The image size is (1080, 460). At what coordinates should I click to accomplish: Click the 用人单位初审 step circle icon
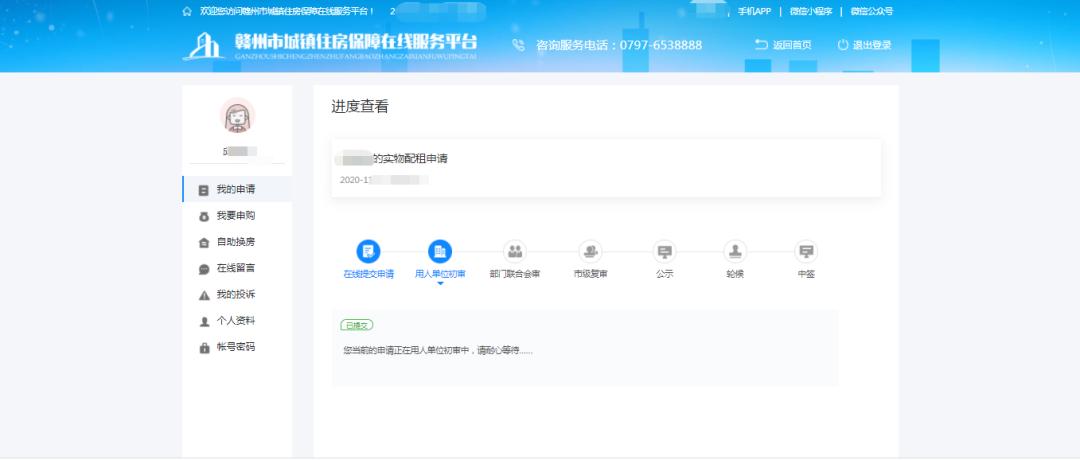[x=440, y=251]
